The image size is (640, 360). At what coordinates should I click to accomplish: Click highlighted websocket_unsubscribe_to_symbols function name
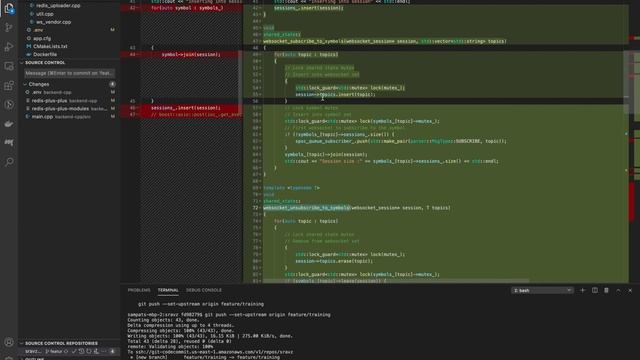coord(306,208)
